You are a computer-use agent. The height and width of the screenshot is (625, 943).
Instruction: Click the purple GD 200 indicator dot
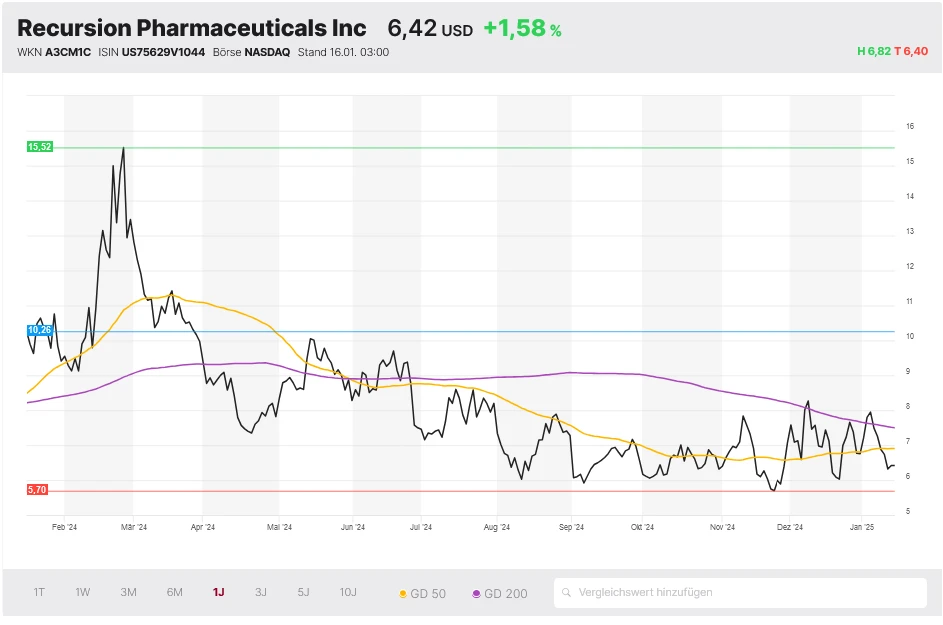click(477, 592)
